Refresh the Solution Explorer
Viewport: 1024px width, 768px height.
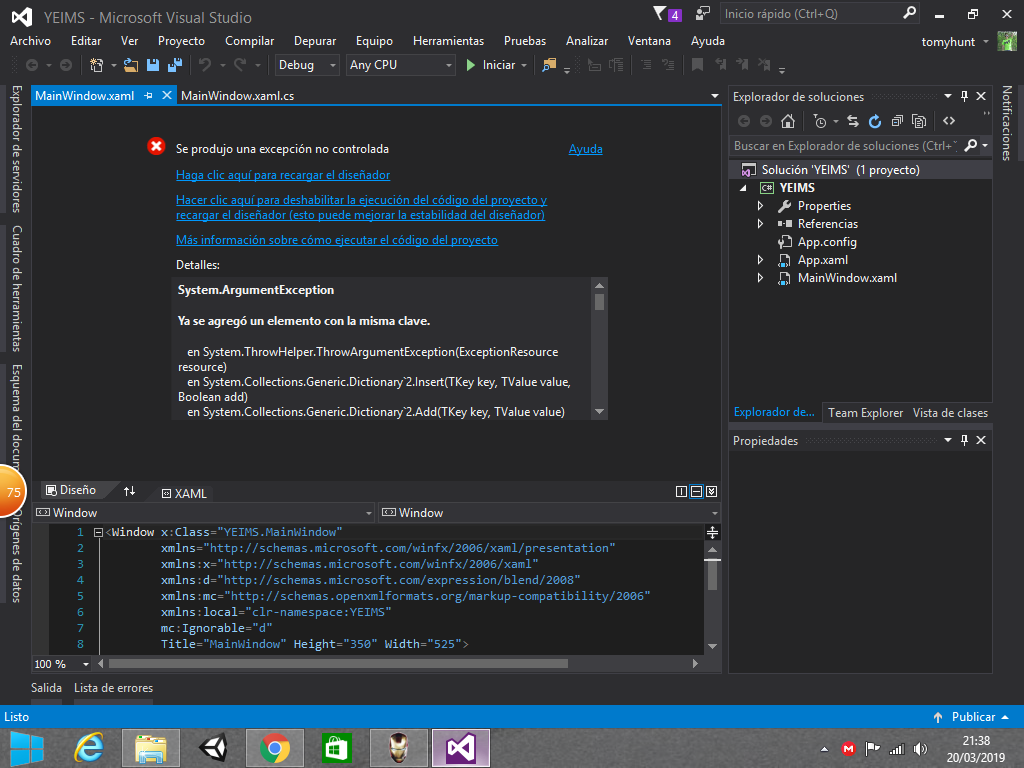point(875,121)
